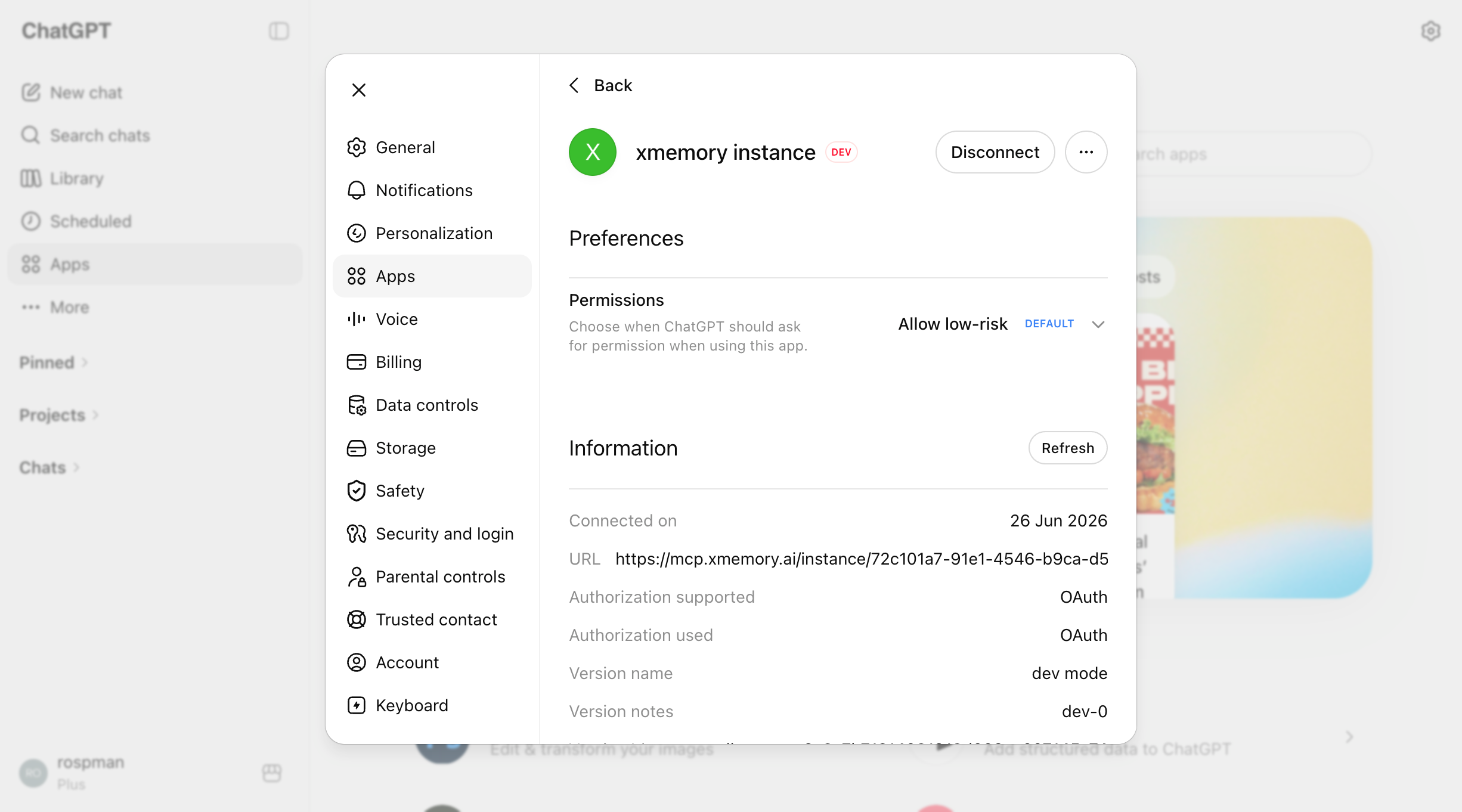Expand the Allow low-risk permissions dropdown
The image size is (1462, 812).
[x=1002, y=324]
